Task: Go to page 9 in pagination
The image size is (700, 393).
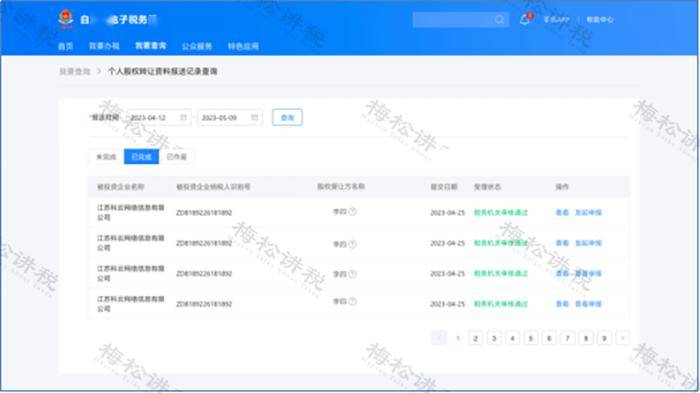Action: pyautogui.click(x=604, y=338)
